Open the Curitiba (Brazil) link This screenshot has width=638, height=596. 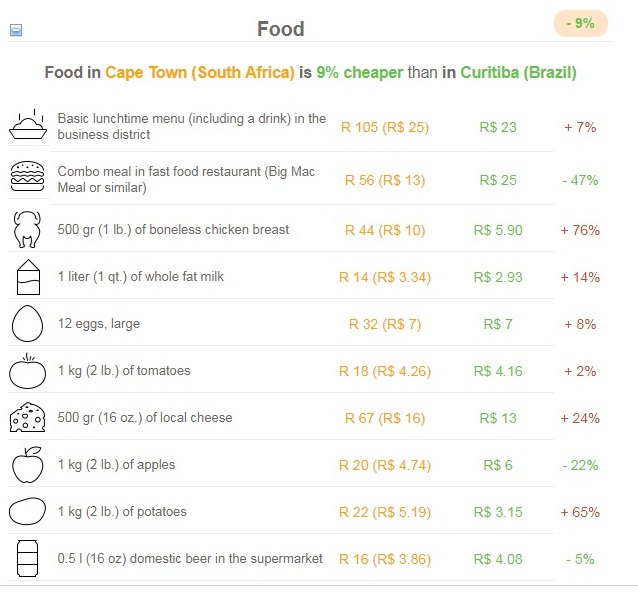coord(518,73)
